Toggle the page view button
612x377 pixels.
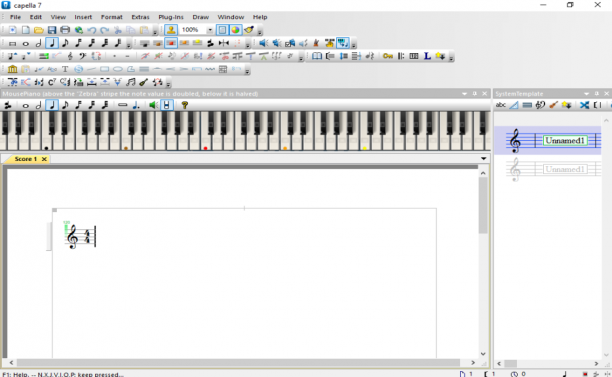click(222, 30)
